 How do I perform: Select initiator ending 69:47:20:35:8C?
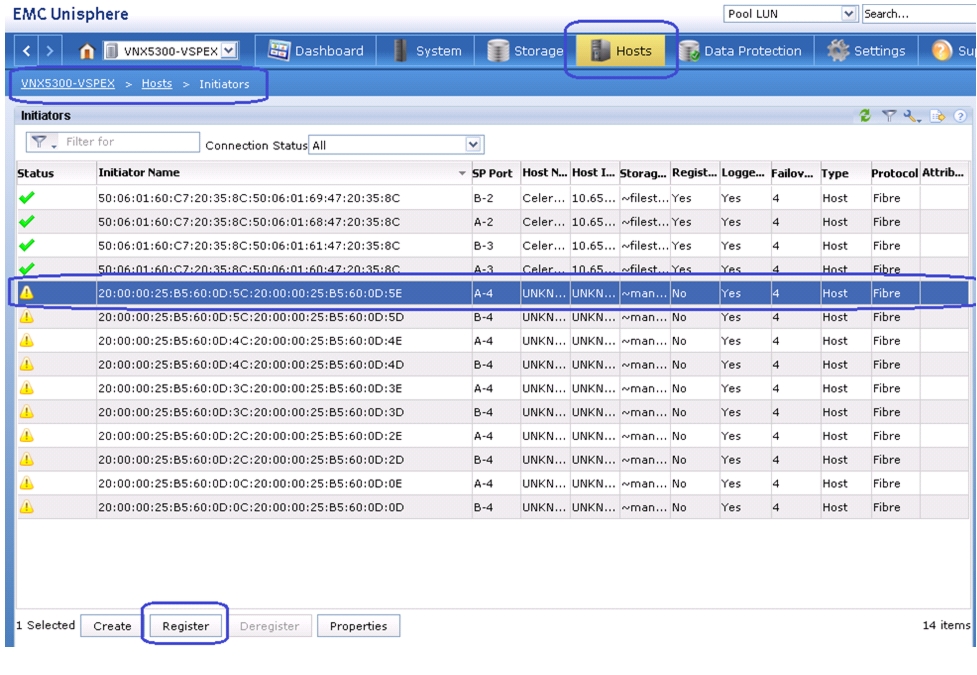(492, 198)
